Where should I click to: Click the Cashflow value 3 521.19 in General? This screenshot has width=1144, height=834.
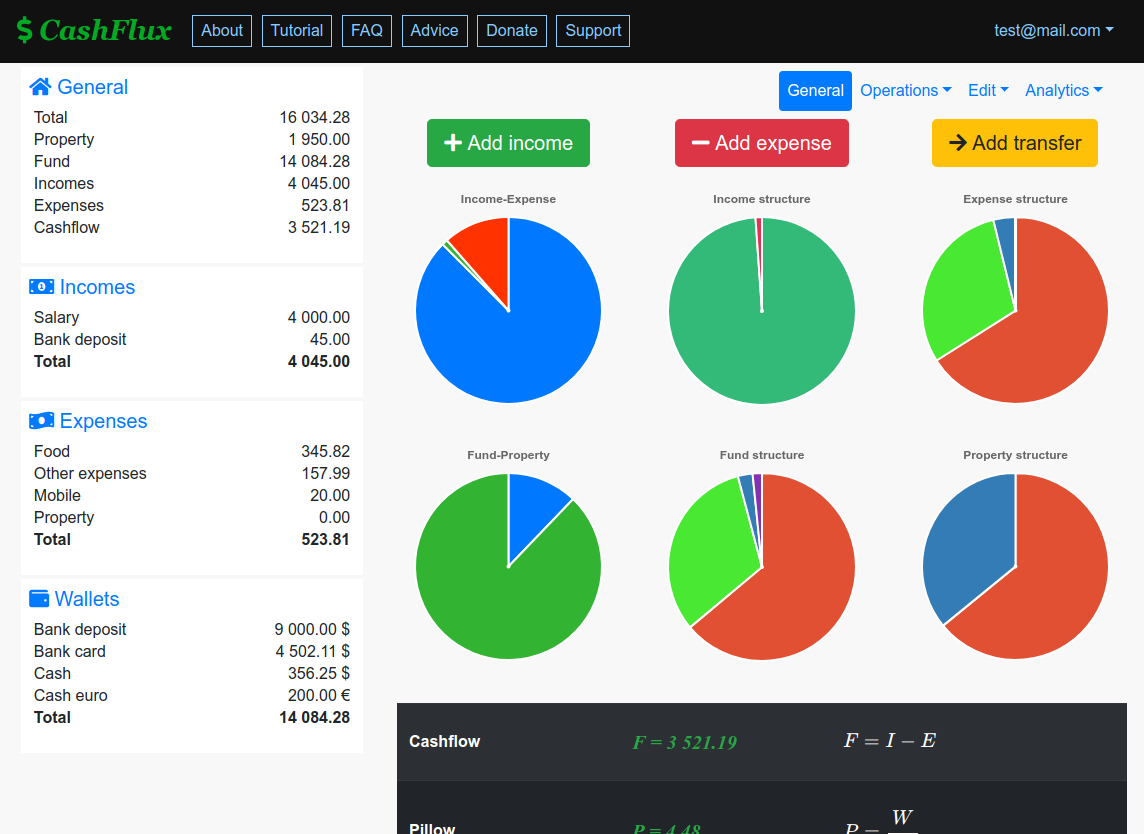tap(319, 228)
